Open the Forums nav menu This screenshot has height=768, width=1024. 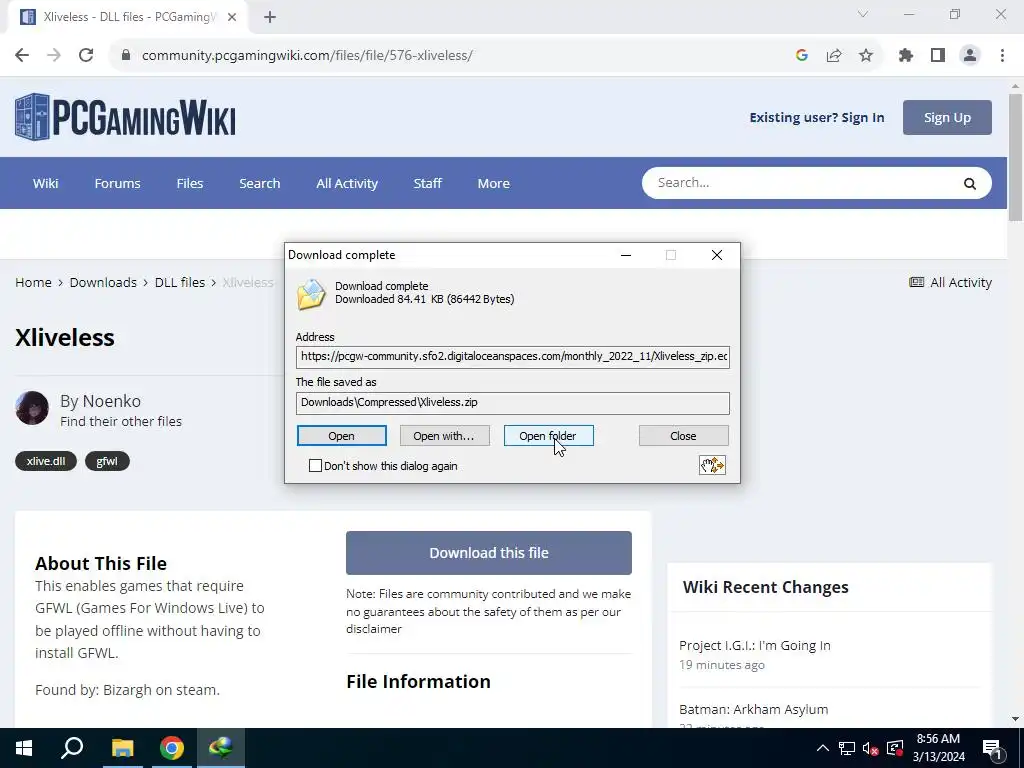click(118, 184)
